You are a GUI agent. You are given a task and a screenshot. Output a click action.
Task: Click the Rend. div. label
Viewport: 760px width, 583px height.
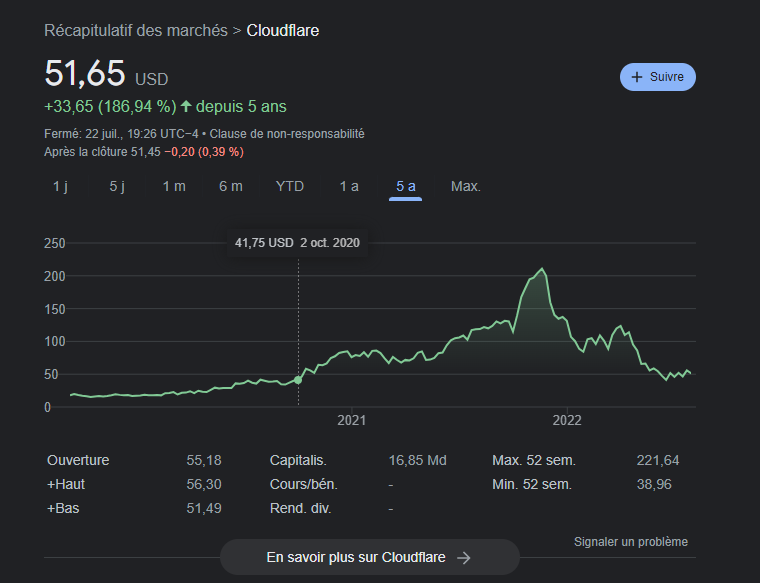[301, 508]
